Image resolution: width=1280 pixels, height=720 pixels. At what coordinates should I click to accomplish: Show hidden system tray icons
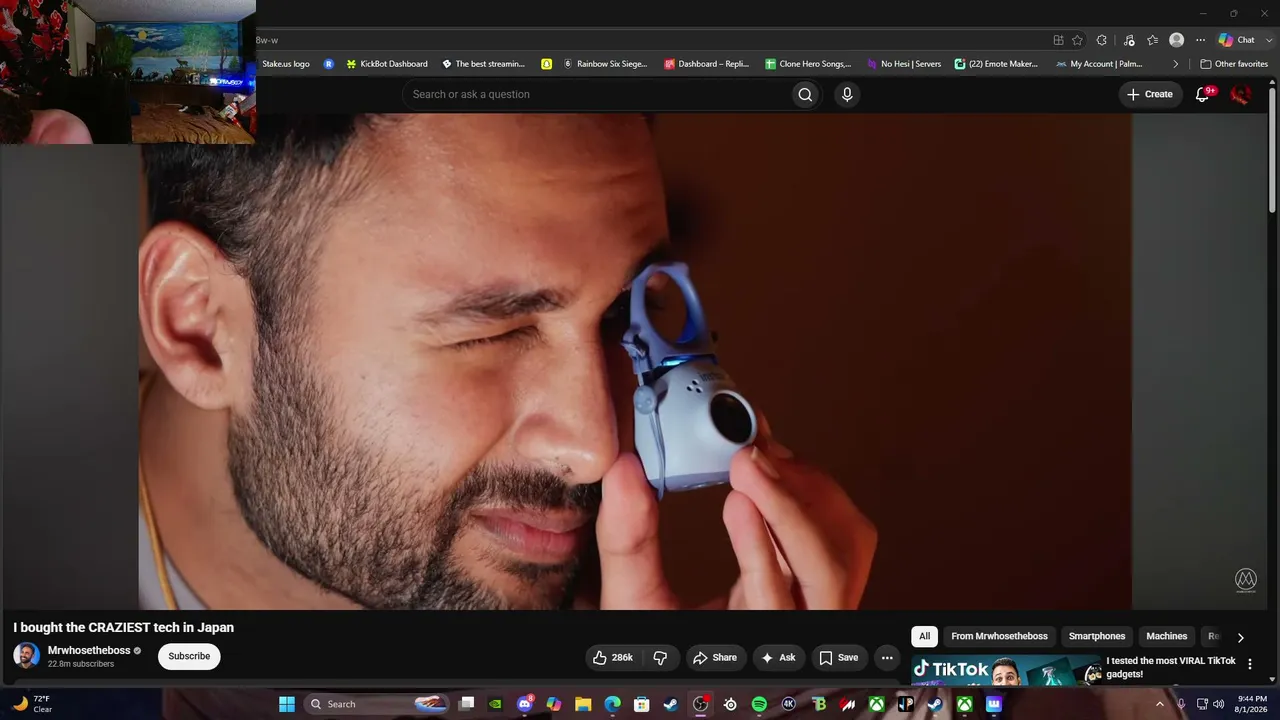coord(1160,704)
